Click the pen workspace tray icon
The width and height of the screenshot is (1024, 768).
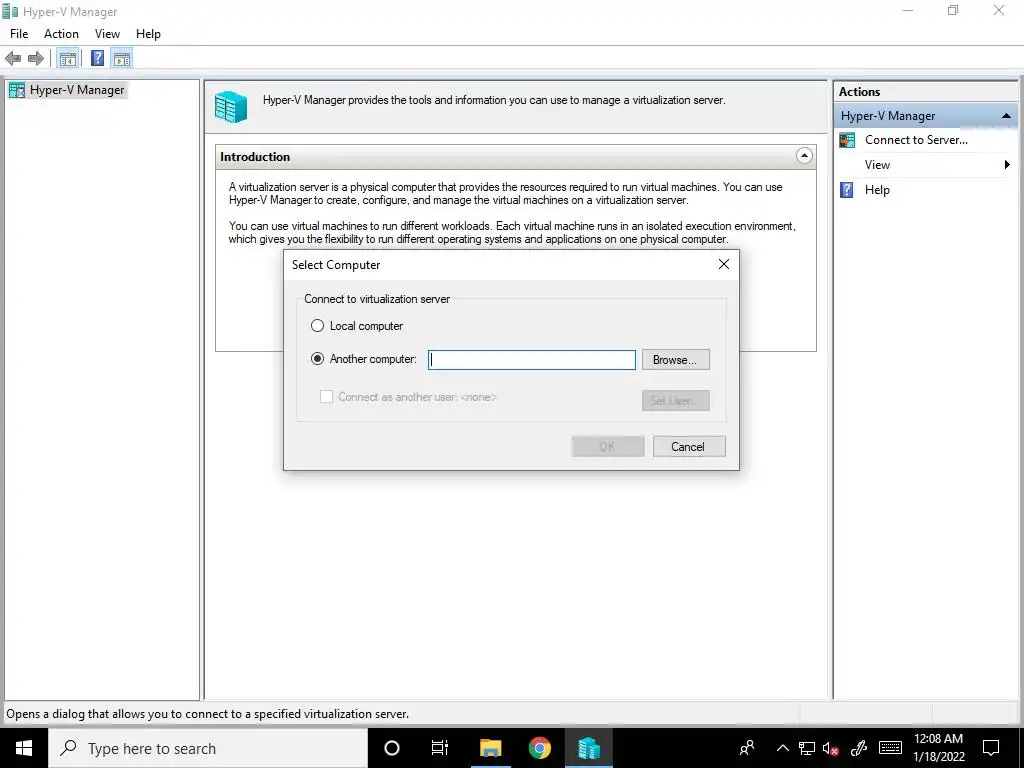pos(859,748)
